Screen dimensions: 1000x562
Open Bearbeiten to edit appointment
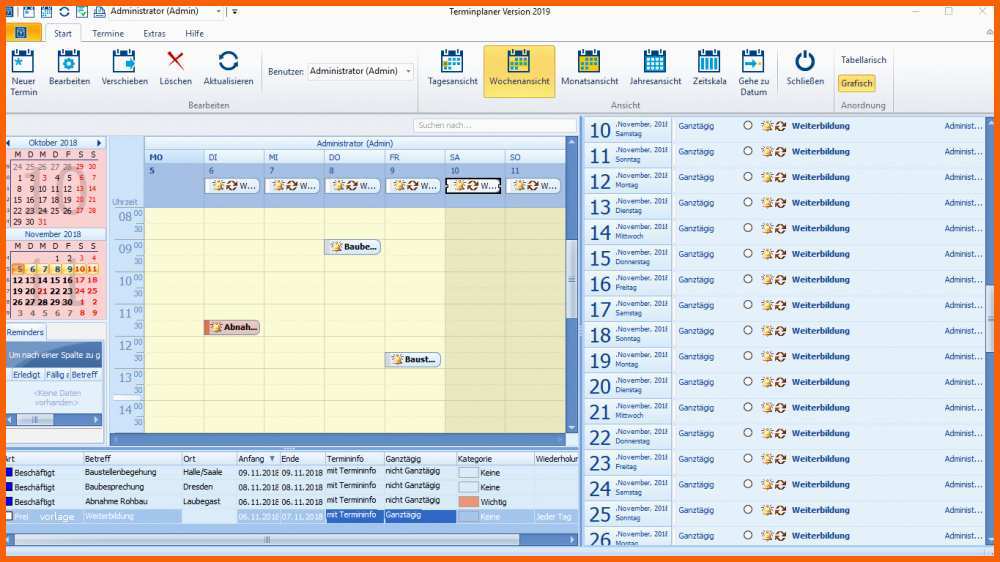point(69,67)
